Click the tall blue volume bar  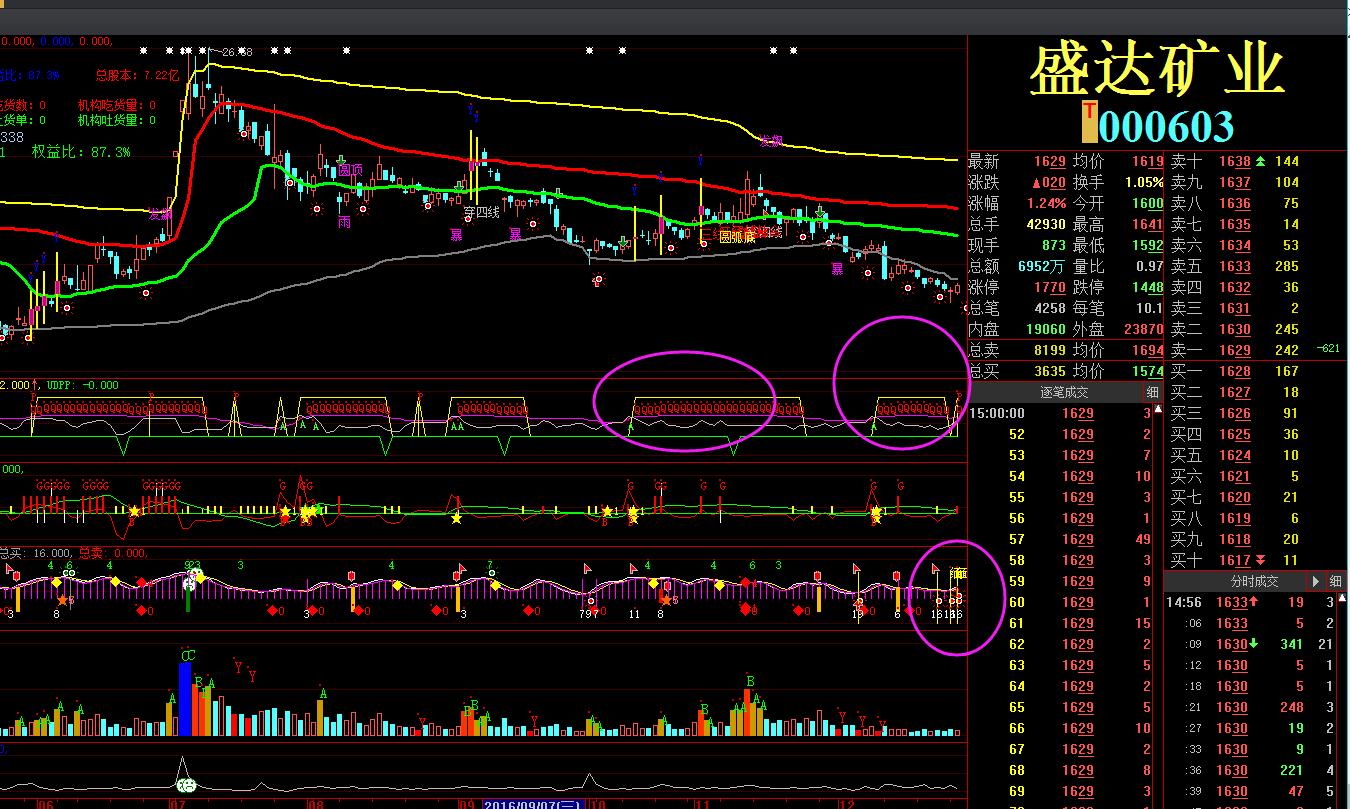click(185, 698)
